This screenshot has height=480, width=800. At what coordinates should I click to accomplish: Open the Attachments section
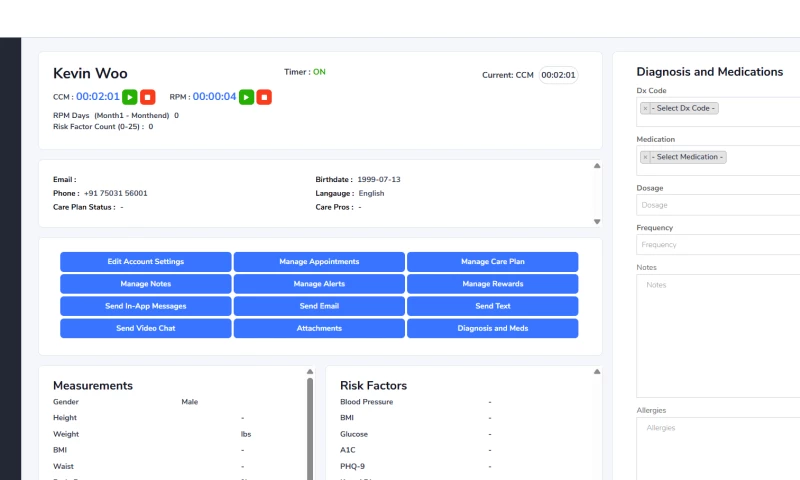point(319,329)
